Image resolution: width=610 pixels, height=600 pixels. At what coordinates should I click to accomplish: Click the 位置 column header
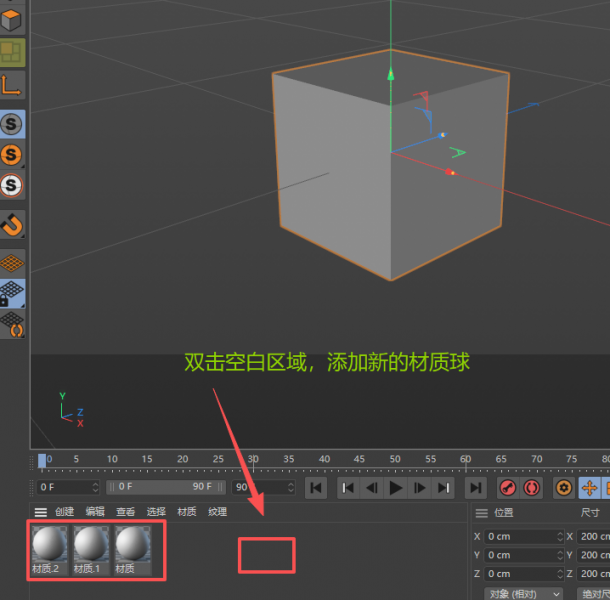(x=504, y=513)
